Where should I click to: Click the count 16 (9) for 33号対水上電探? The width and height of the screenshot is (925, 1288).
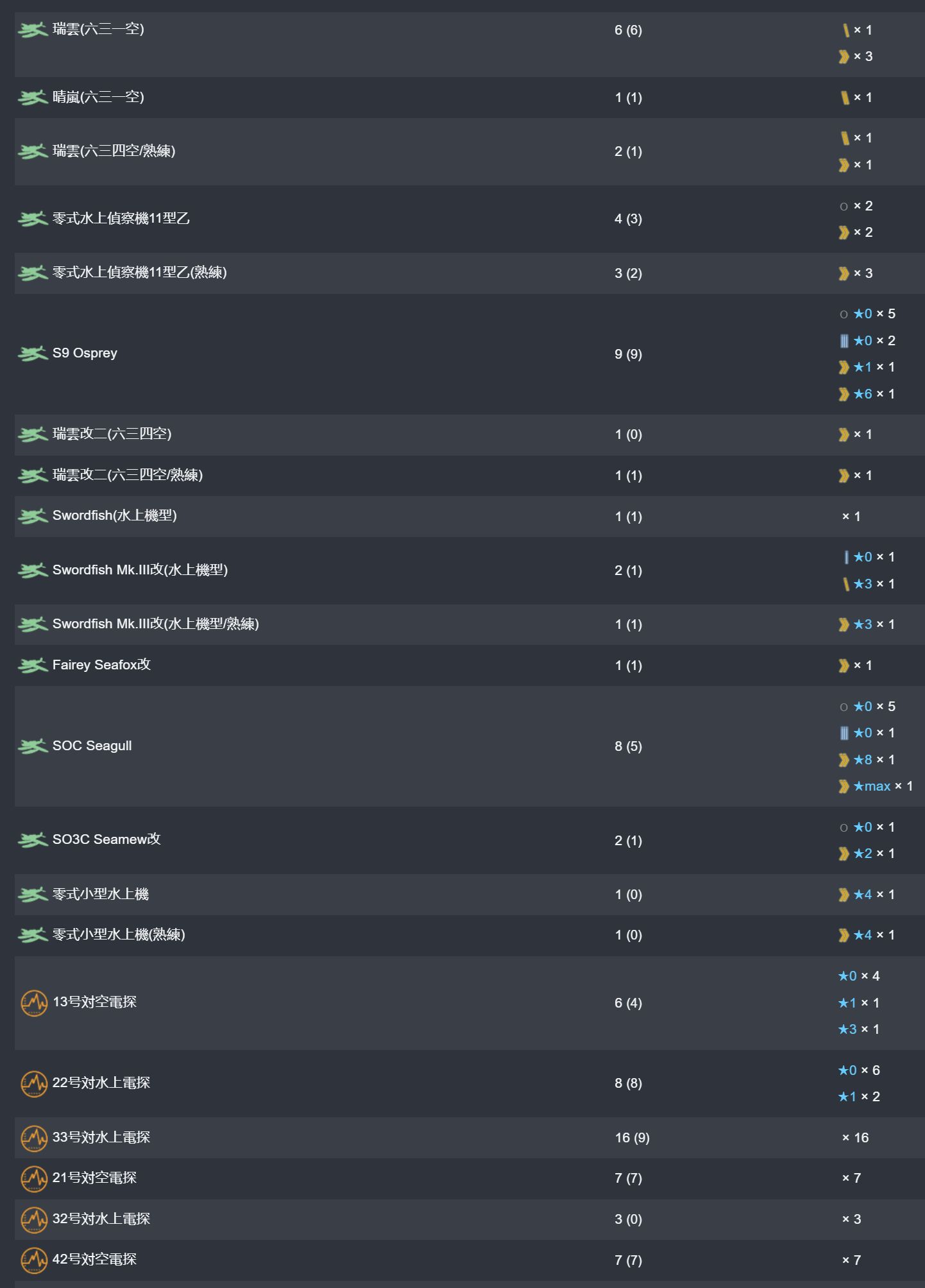point(632,1138)
